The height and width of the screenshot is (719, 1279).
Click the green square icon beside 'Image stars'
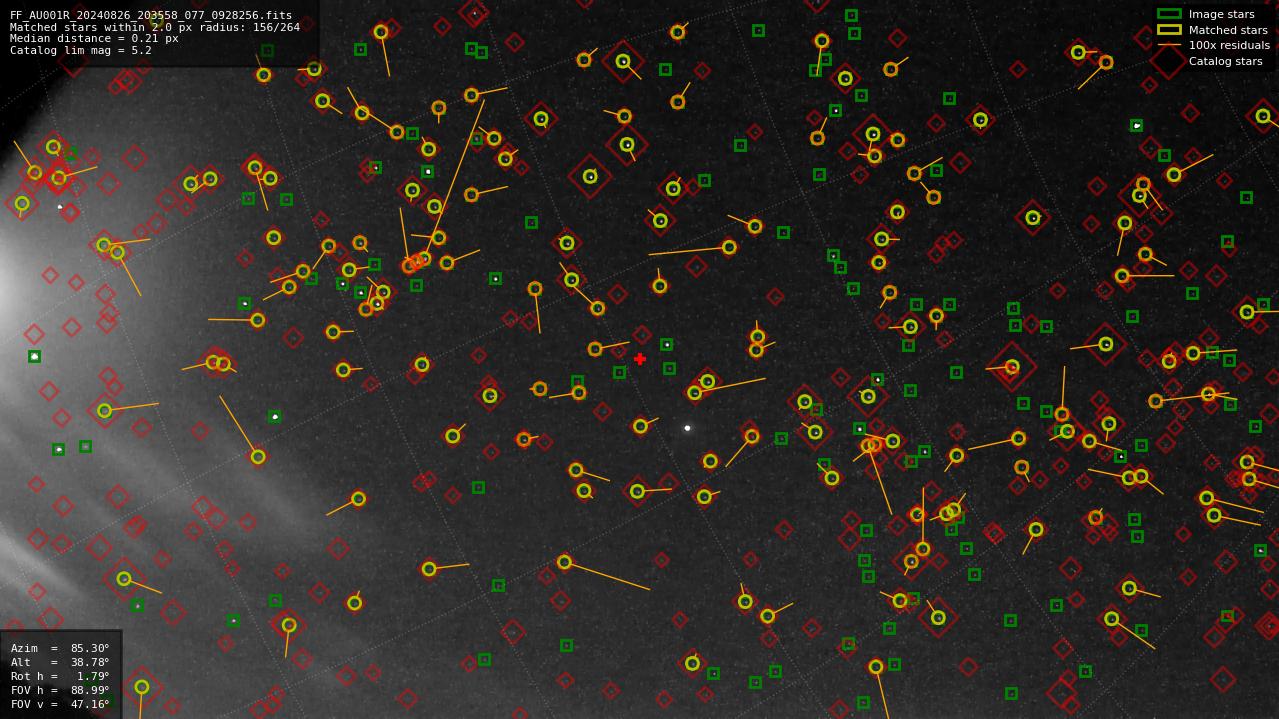tap(1169, 14)
